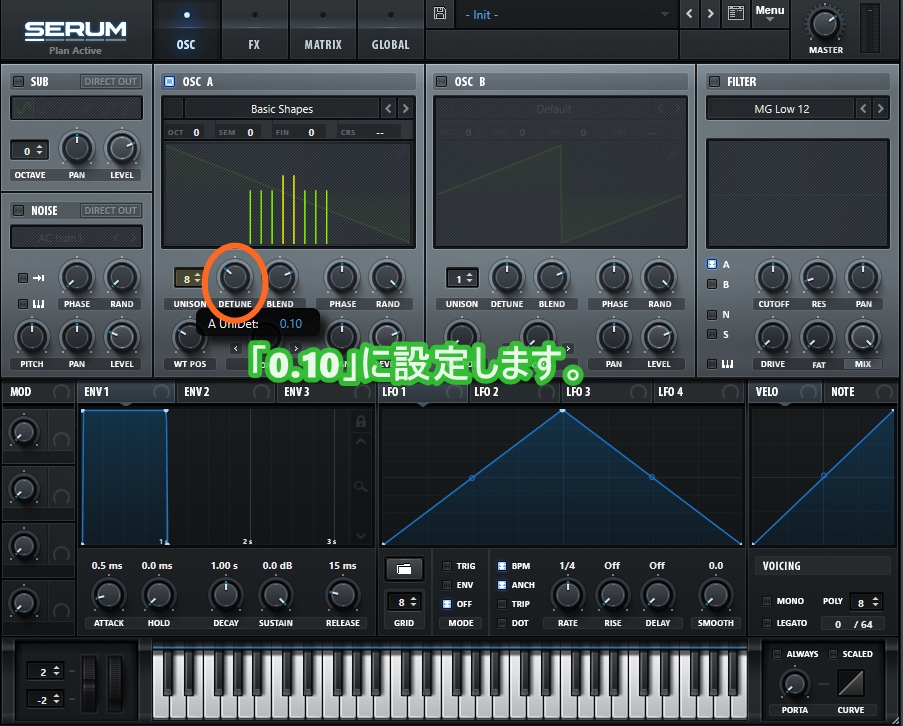Open the Basic Shapes wavetable selector
This screenshot has height=726, width=903.
coord(282,108)
